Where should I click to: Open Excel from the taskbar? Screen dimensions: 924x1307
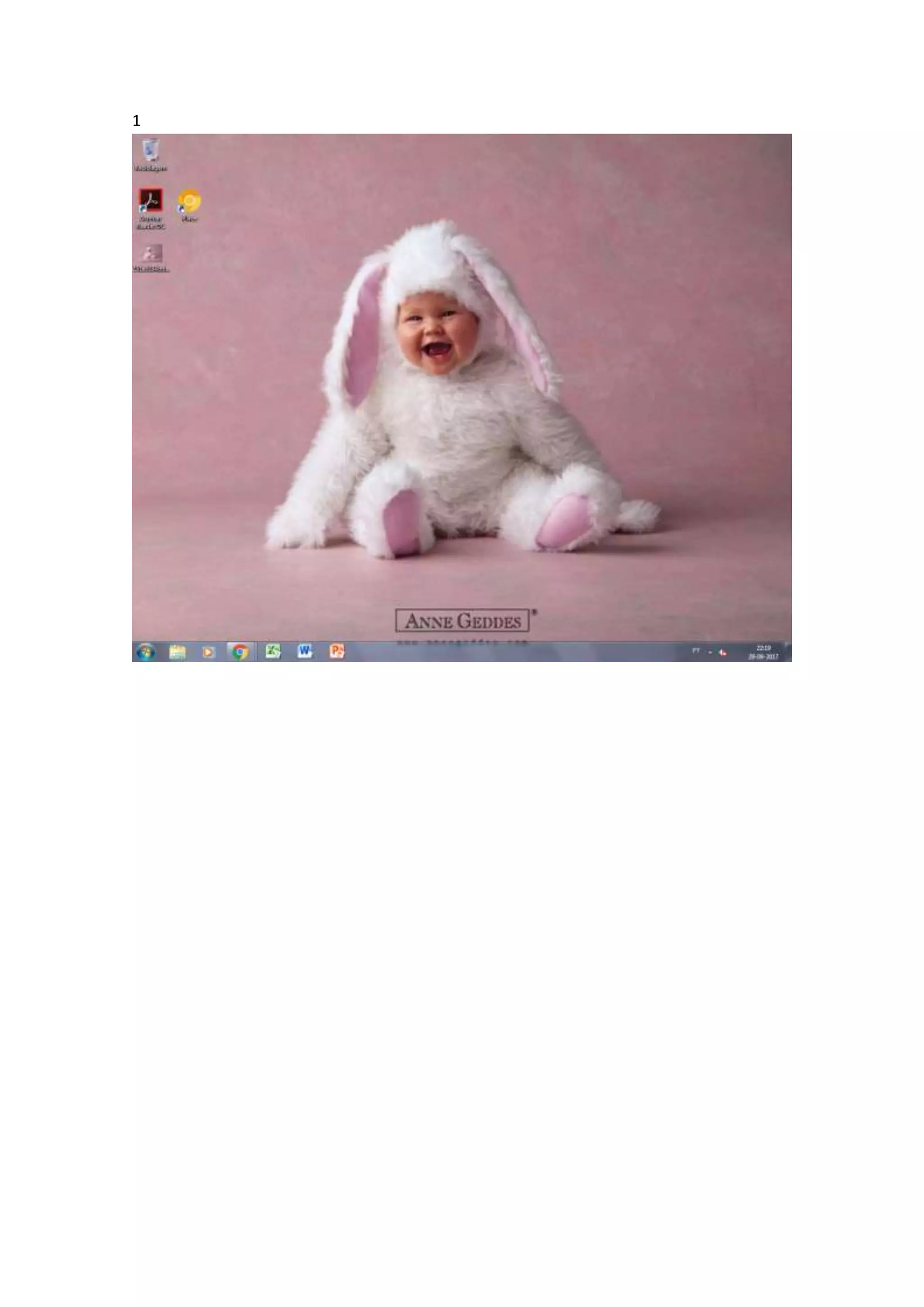point(273,651)
